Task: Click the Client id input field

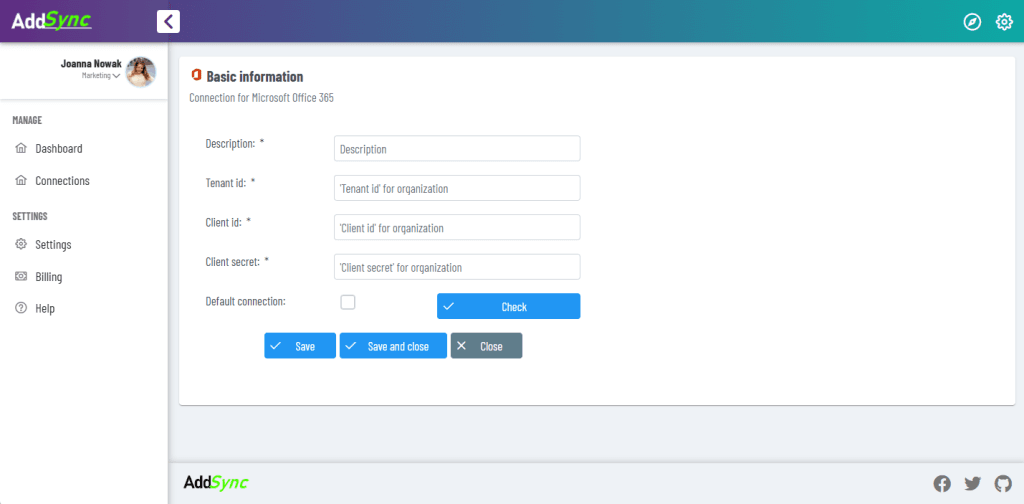Action: coord(457,228)
